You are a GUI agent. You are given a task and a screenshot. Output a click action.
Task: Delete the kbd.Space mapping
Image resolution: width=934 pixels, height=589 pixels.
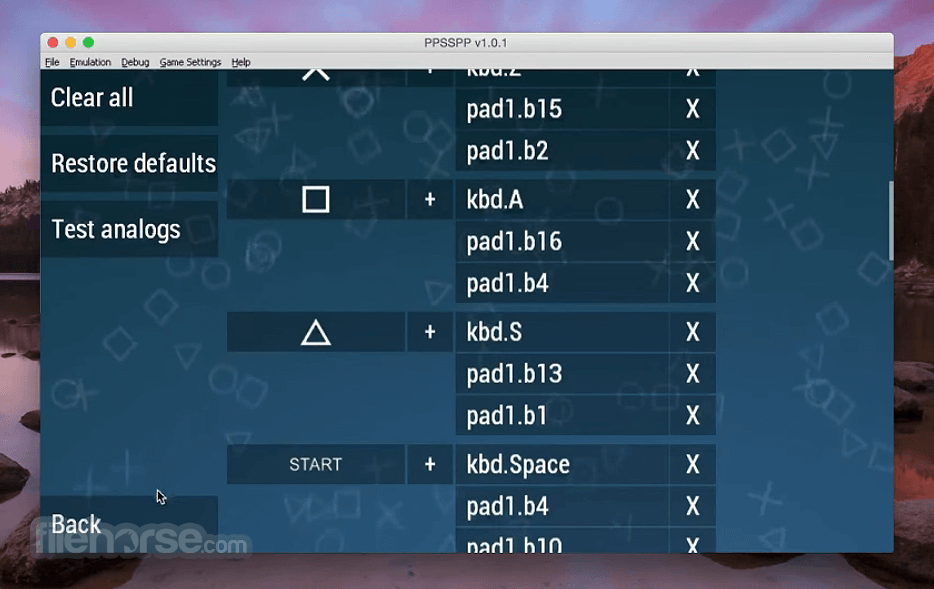tap(692, 465)
